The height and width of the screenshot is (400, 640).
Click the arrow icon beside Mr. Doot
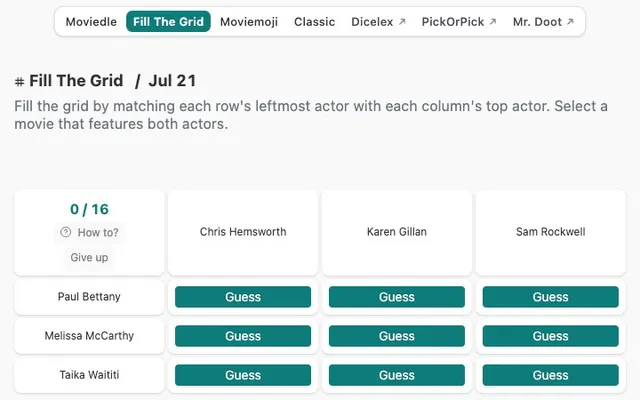pos(570,22)
